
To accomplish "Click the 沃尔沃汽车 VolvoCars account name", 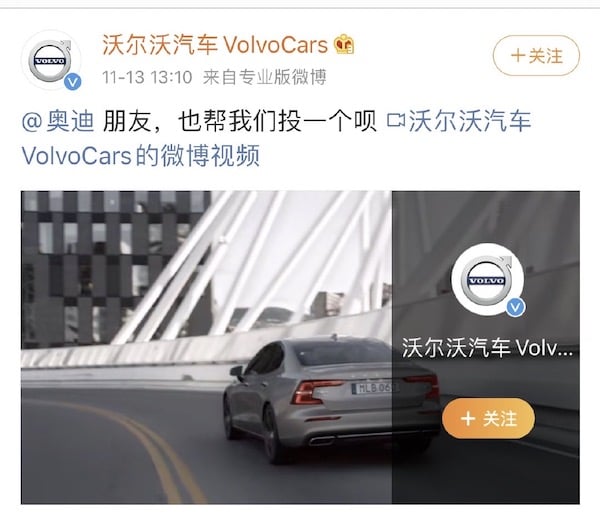I will (215, 45).
